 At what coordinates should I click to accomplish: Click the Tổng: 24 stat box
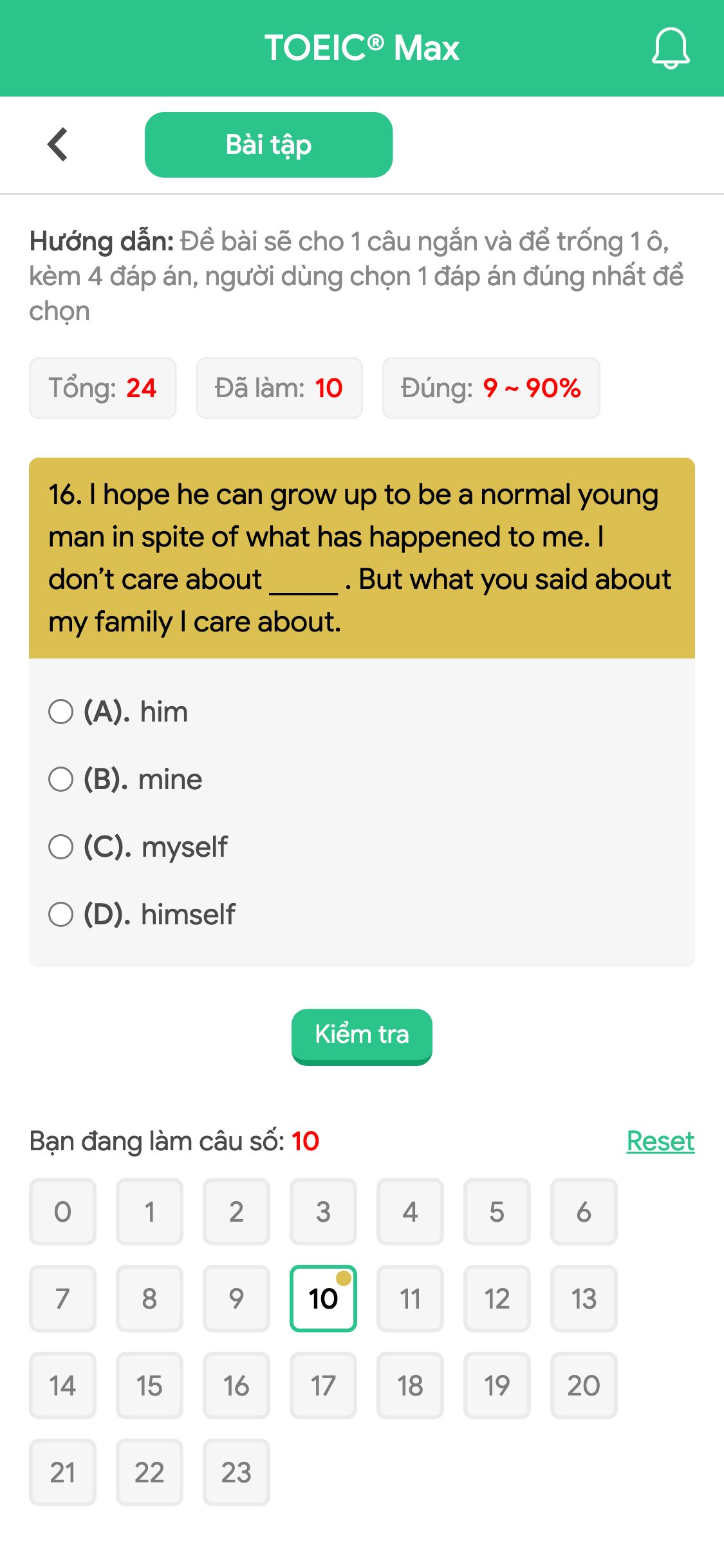pyautogui.click(x=102, y=387)
